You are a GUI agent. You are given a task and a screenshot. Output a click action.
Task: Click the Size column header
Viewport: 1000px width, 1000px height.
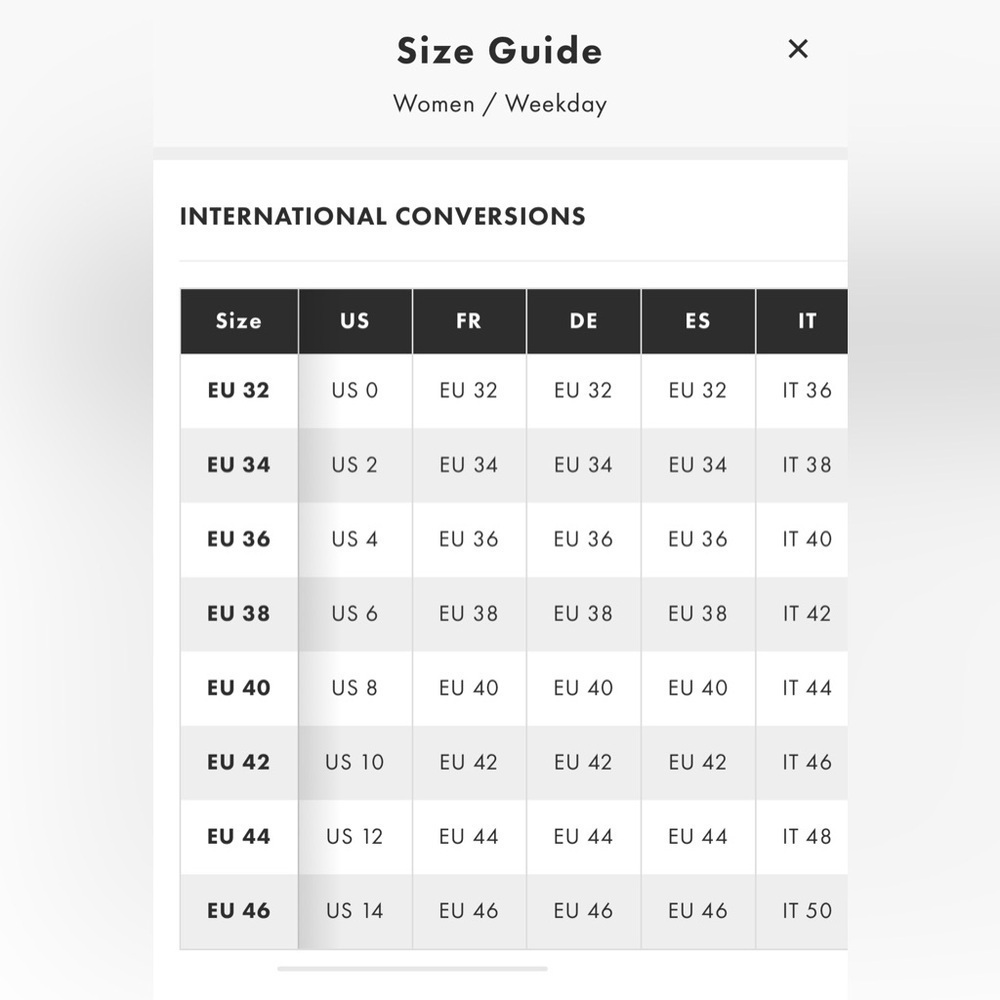(239, 321)
